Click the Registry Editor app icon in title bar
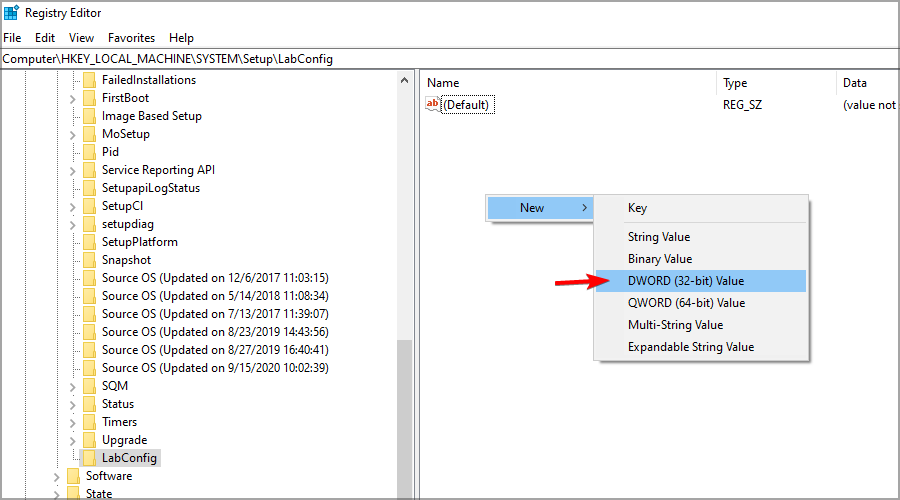Viewport: 900px width, 500px height. (10, 13)
